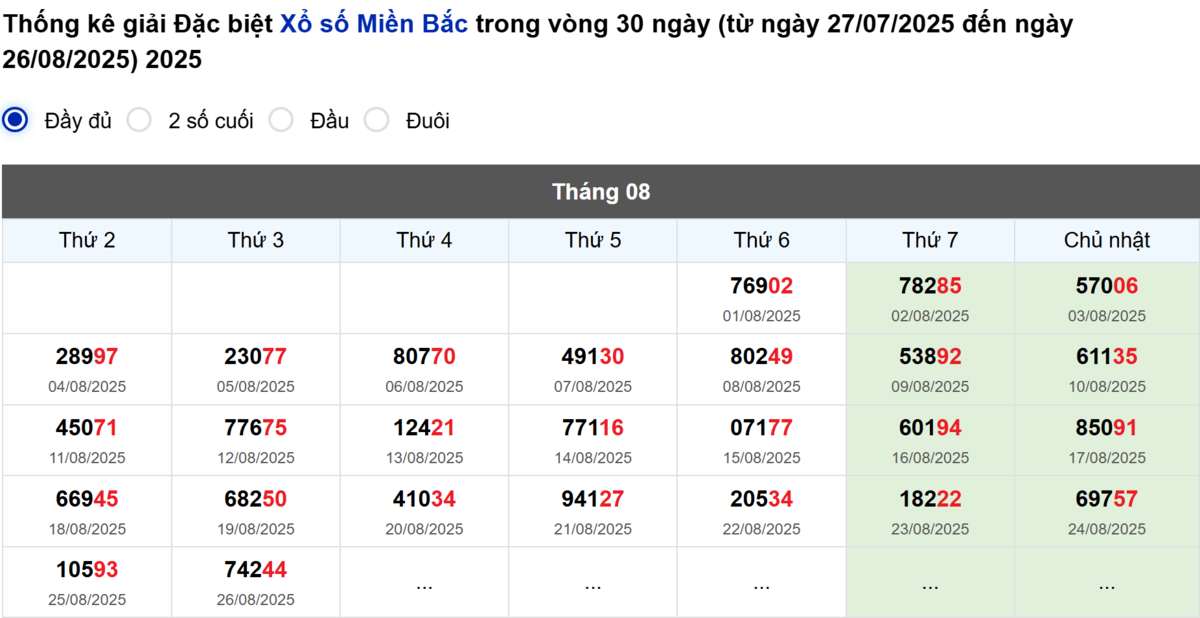Click the 'Tháng 08' table header
The image size is (1200, 618).
click(600, 191)
